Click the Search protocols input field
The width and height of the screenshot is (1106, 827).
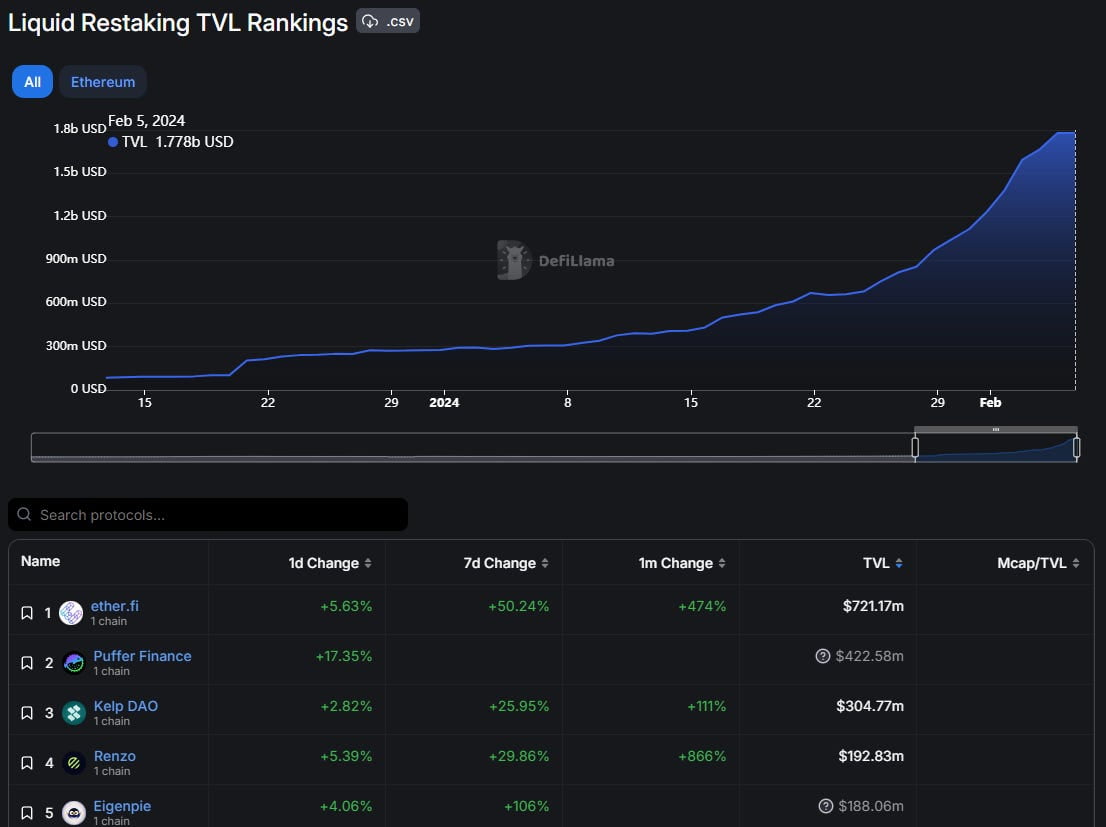pos(208,515)
